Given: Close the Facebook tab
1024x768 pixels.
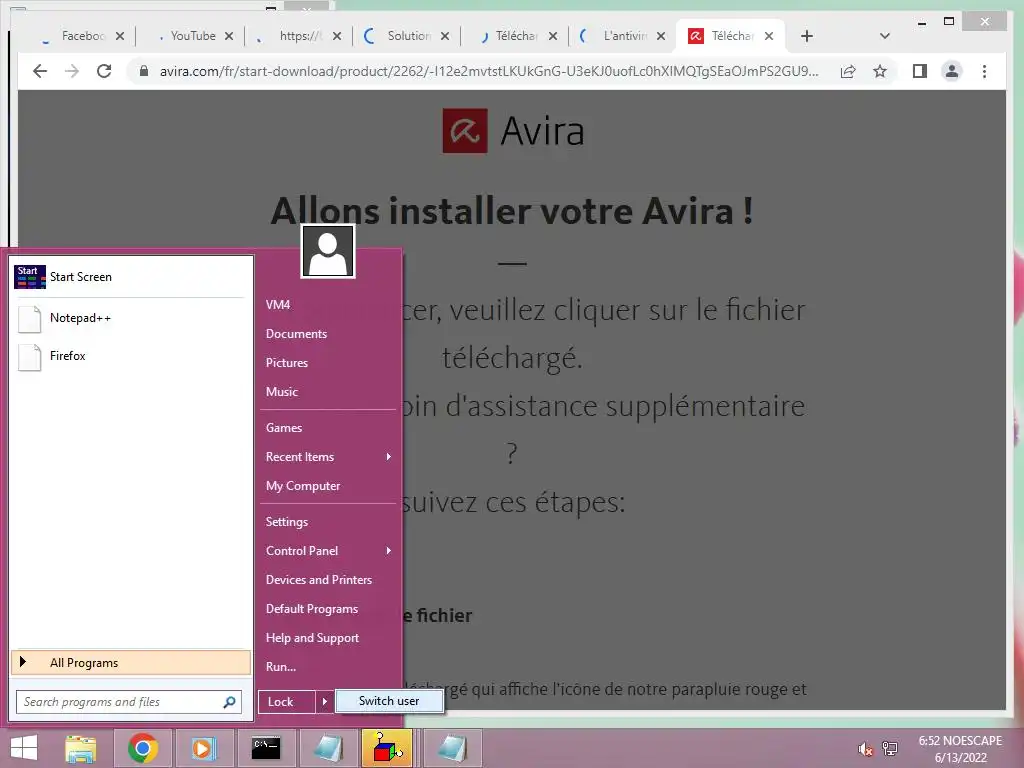Looking at the screenshot, I should pos(120,36).
